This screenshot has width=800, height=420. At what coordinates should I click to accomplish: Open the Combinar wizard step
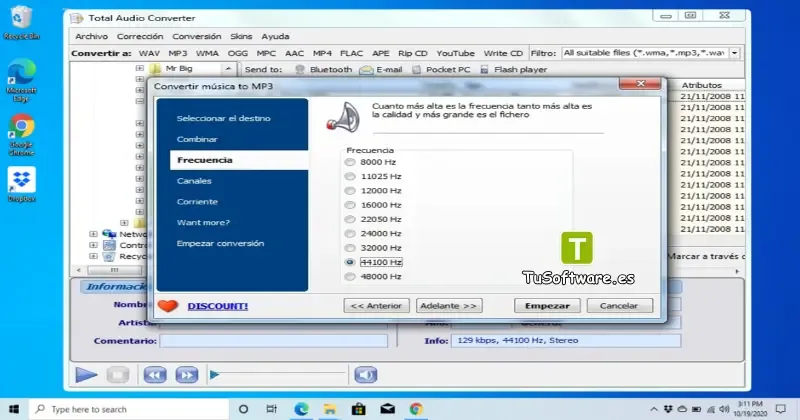pos(197,139)
